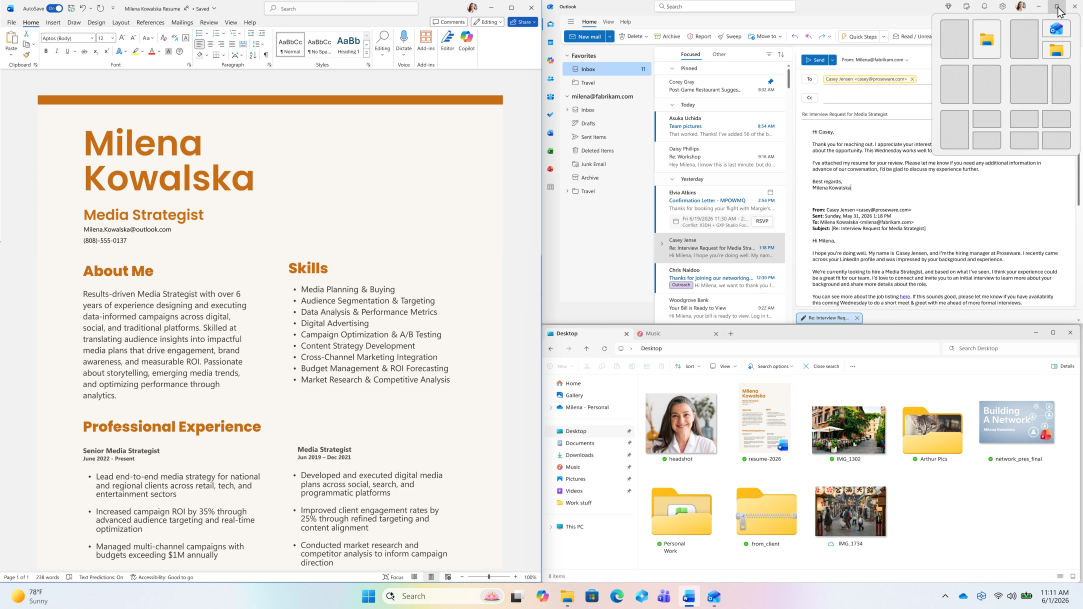Open Sort dropdown in File Explorer
This screenshot has width=1083, height=609.
pos(688,367)
